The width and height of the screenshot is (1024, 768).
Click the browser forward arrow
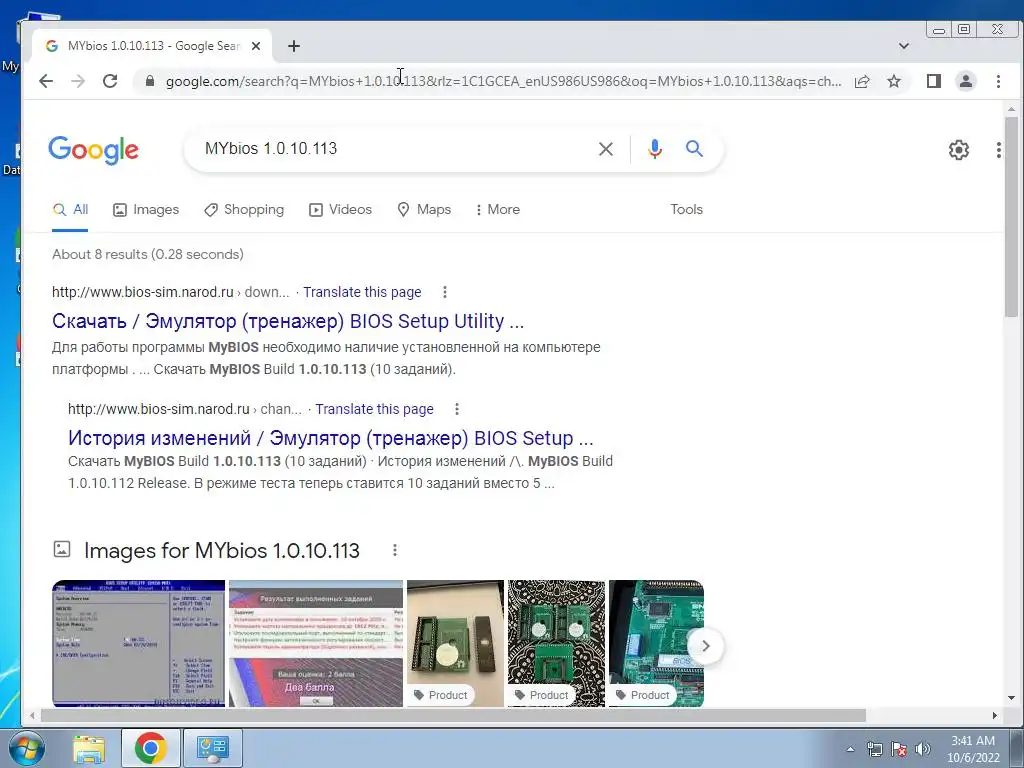[78, 81]
